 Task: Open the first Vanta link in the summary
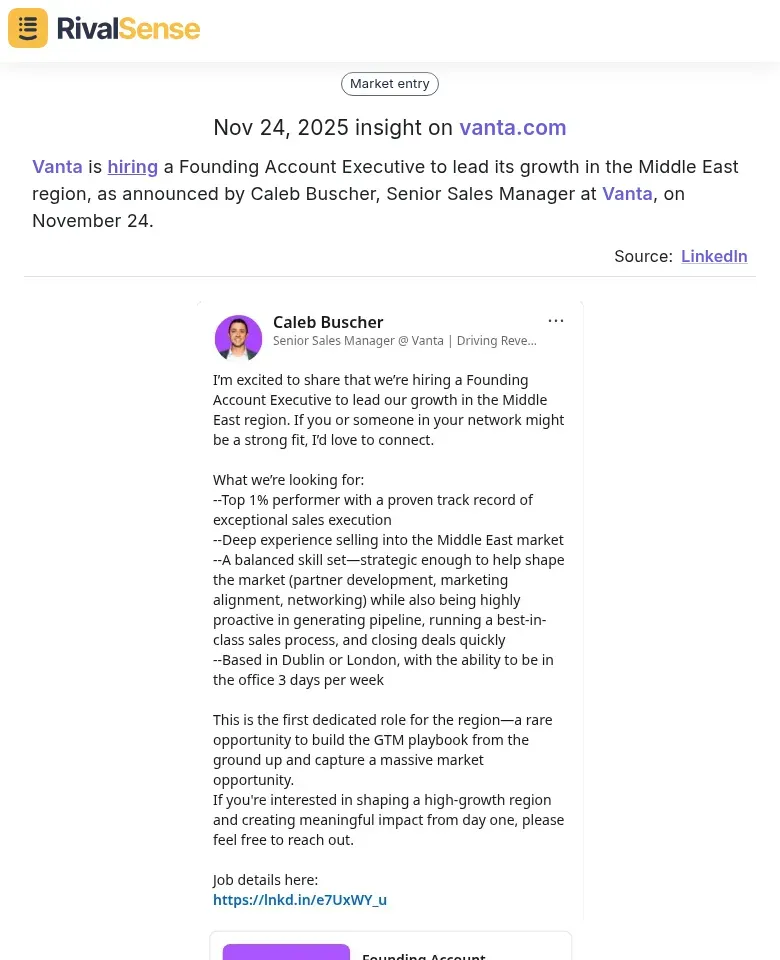point(57,166)
